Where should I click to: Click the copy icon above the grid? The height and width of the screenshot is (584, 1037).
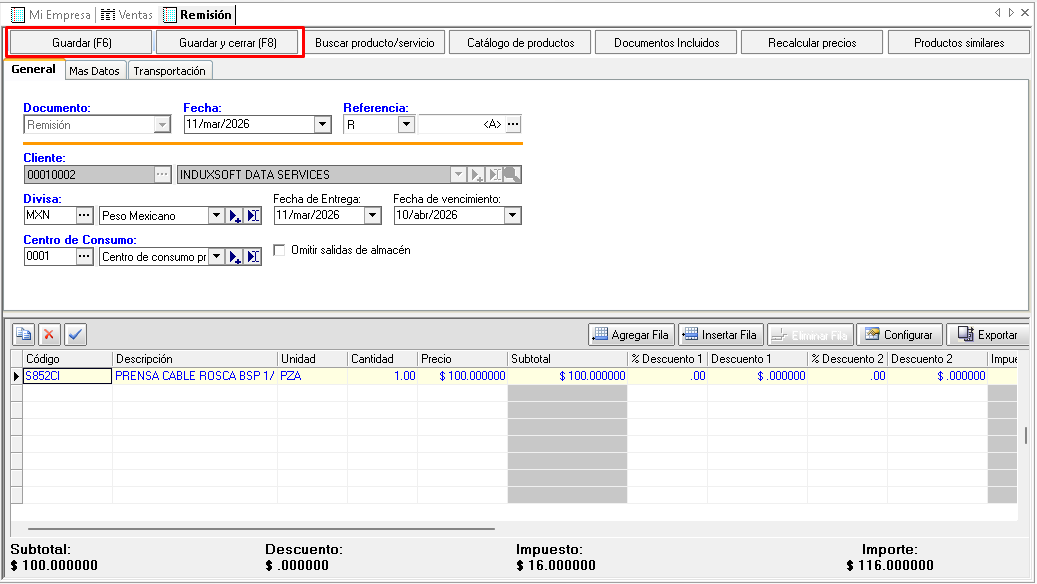click(23, 334)
